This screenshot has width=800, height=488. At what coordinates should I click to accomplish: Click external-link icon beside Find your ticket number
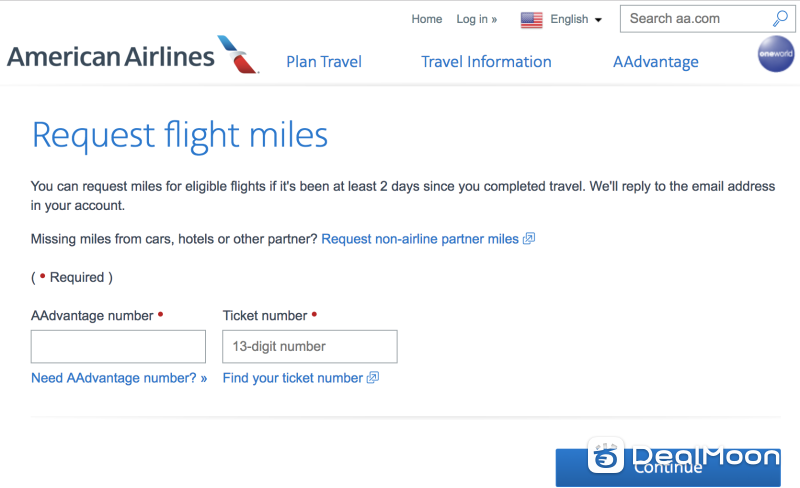[x=373, y=378]
